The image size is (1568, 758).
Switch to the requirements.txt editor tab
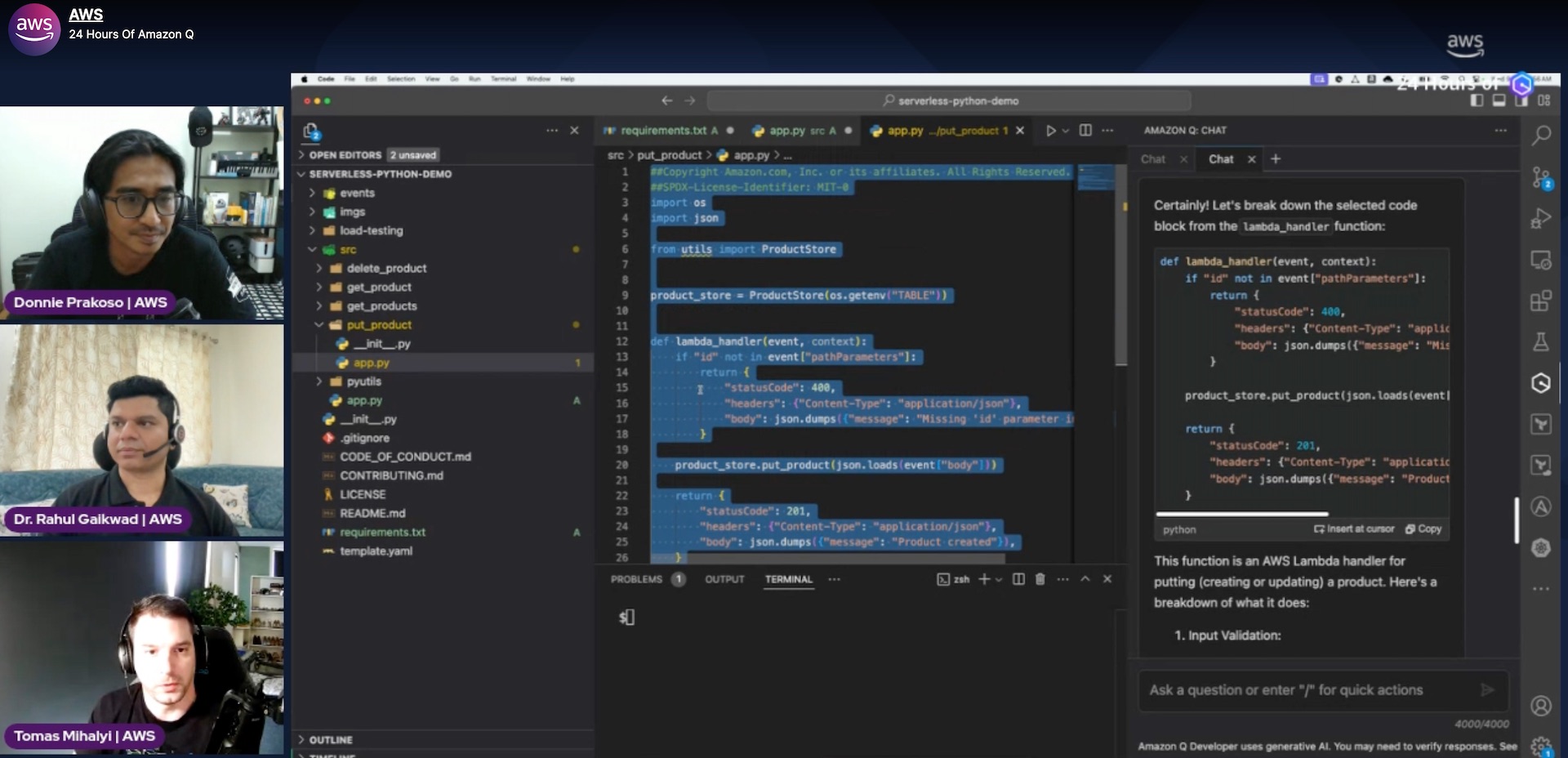[668, 131]
